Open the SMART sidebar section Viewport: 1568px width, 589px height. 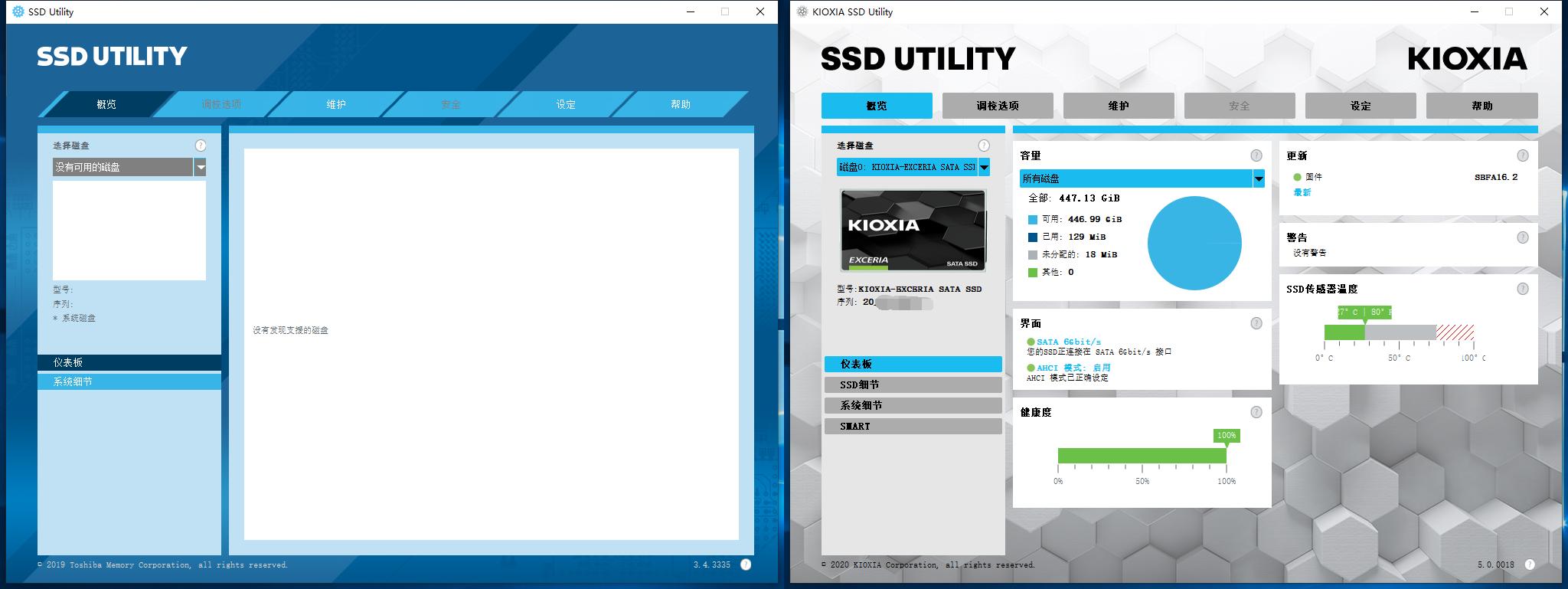coord(913,426)
